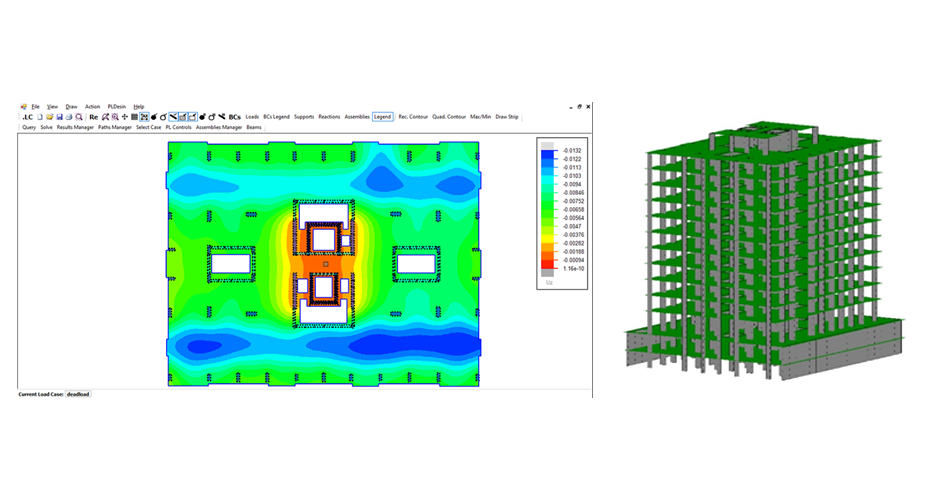This screenshot has height=500, width=940.
Task: Open the Action menu
Action: click(x=93, y=106)
